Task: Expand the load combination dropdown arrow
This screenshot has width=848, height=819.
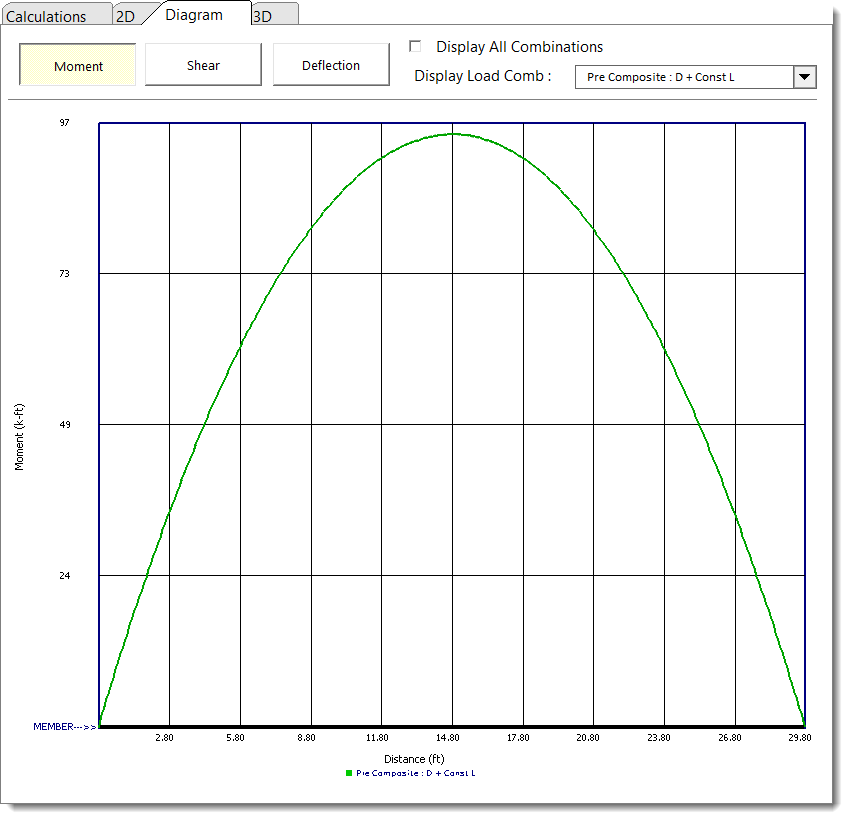Action: 804,77
